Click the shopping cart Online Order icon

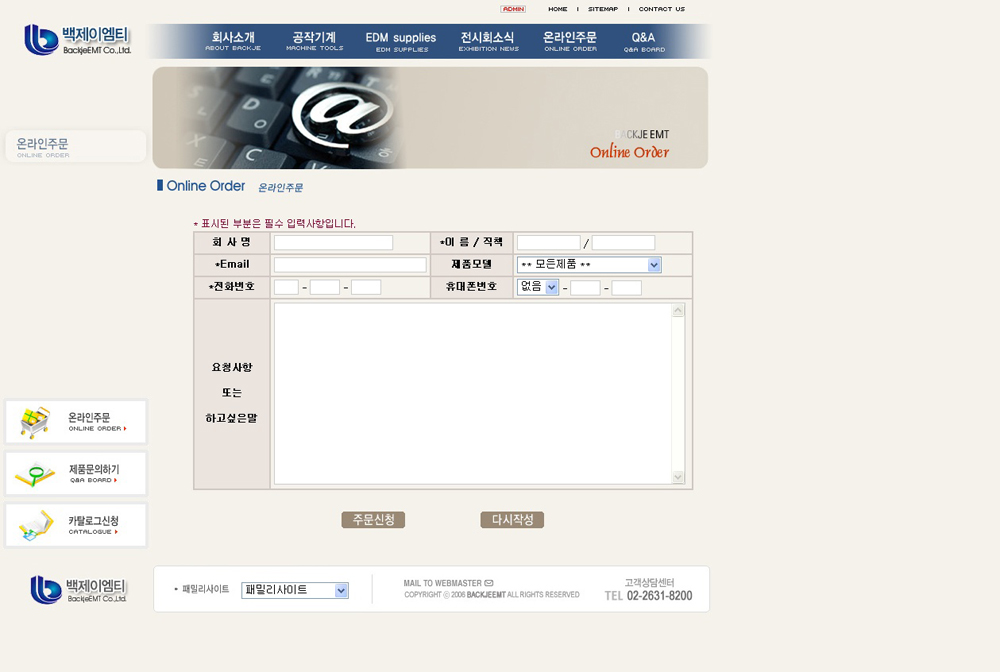tap(35, 423)
